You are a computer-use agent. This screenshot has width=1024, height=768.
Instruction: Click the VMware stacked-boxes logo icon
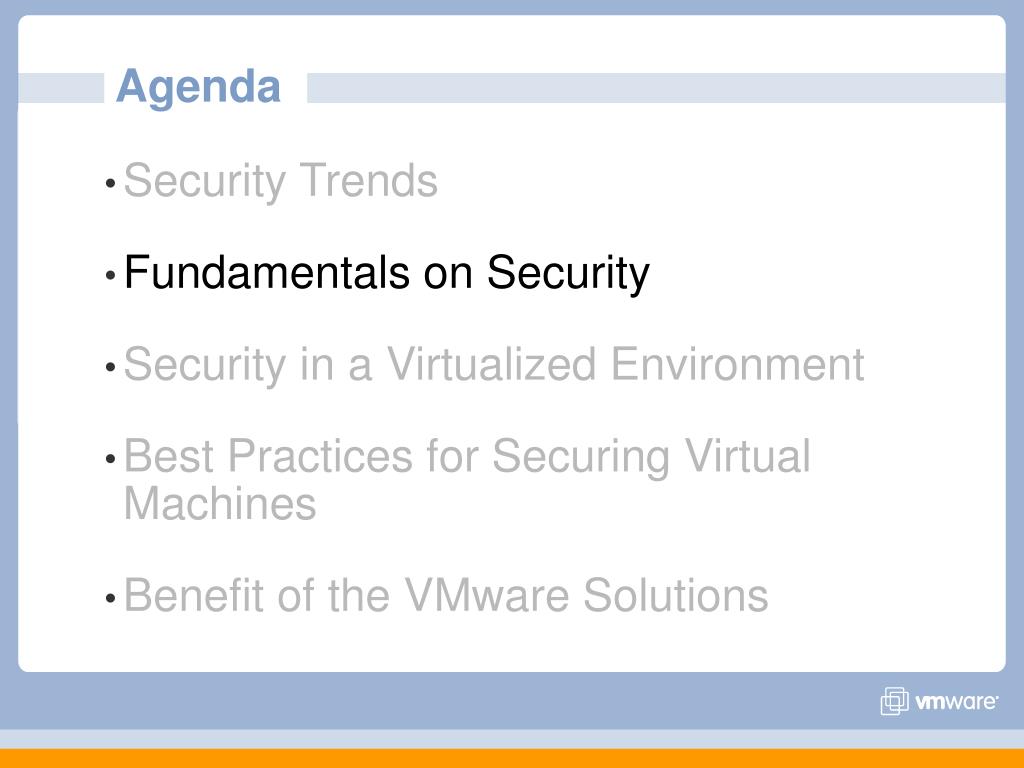[894, 701]
